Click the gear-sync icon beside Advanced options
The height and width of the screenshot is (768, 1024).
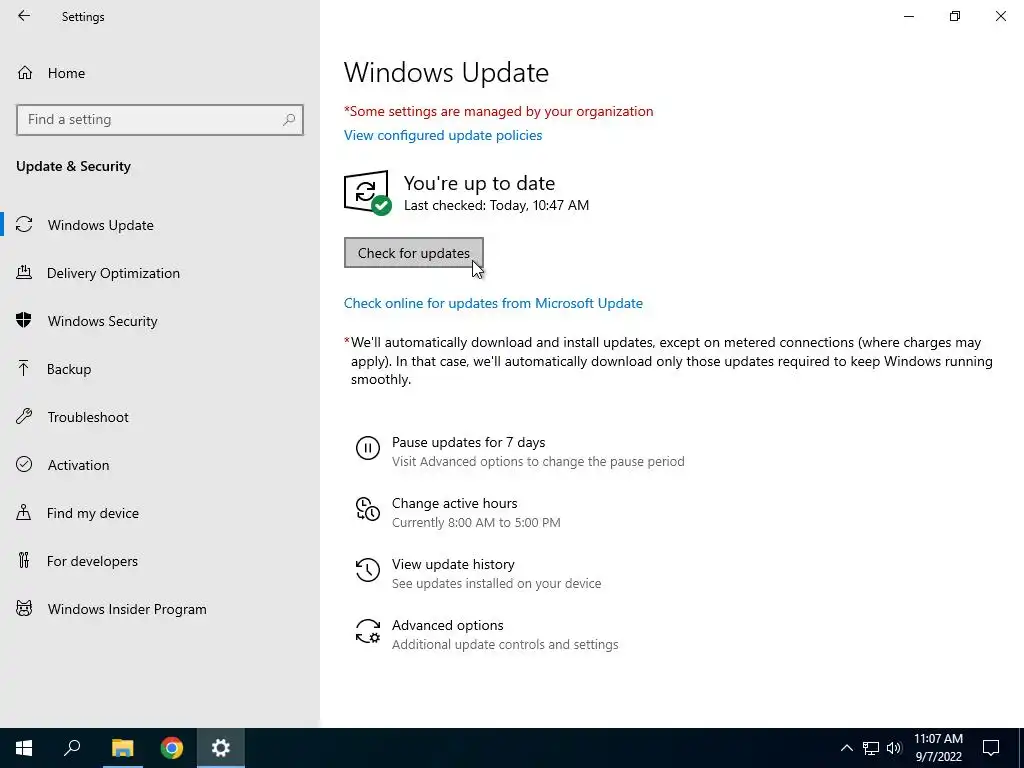[368, 631]
